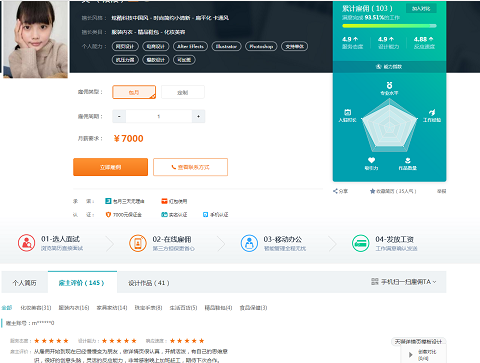Click the orange 立即雇佣 hire button
Viewport: 480px width, 363px height.
110,167
